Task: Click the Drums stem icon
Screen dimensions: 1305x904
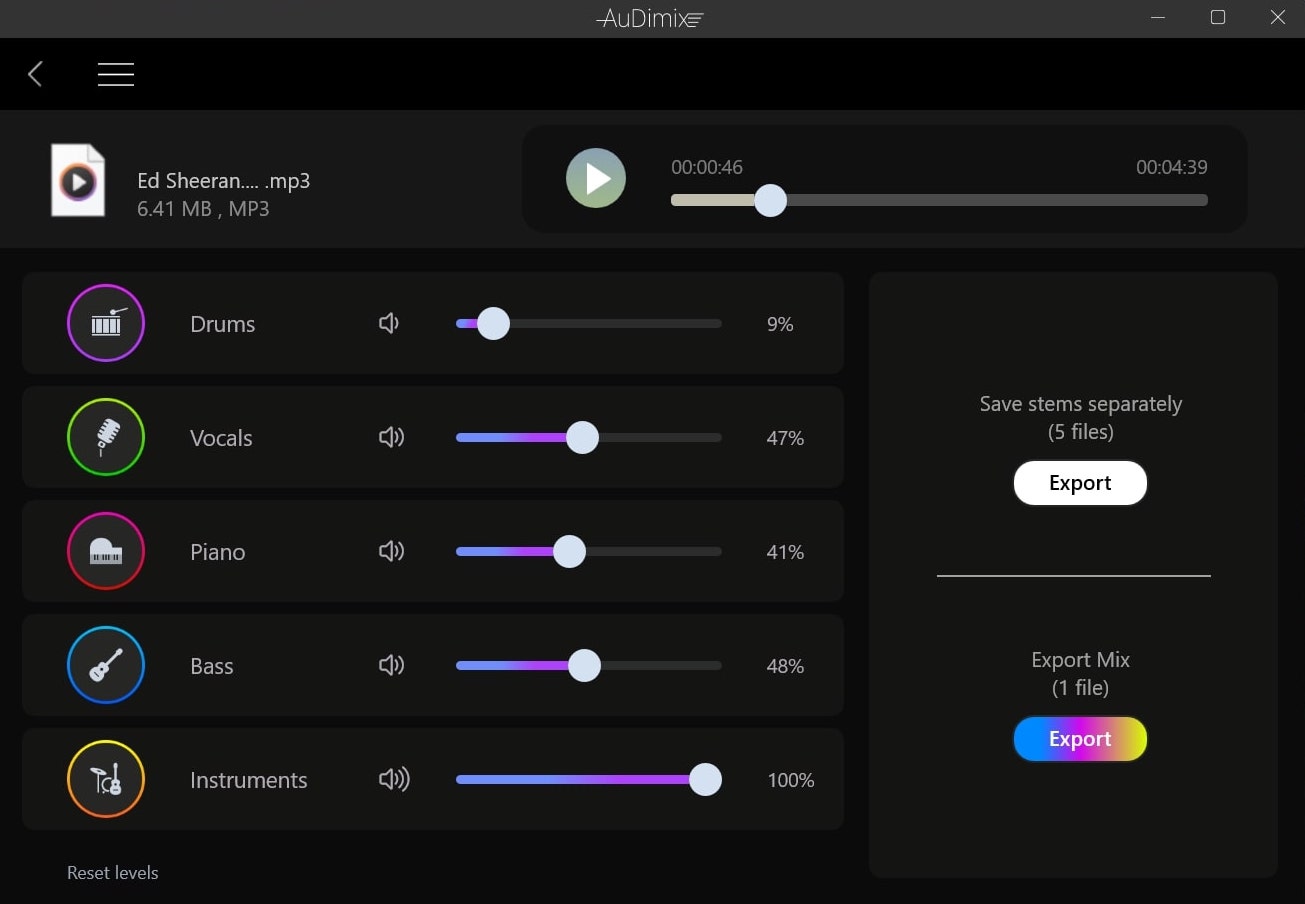Action: (x=106, y=323)
